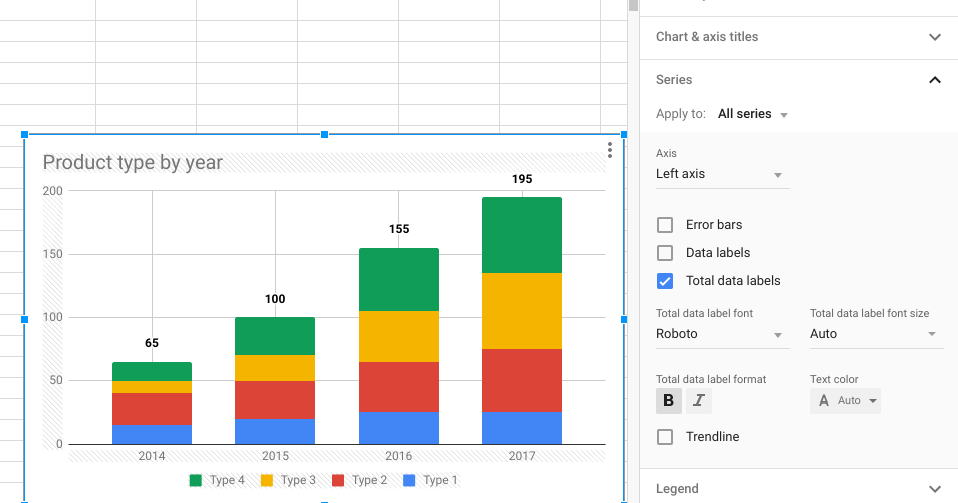
Task: Expand the Chart & axis titles section
Action: click(x=798, y=37)
